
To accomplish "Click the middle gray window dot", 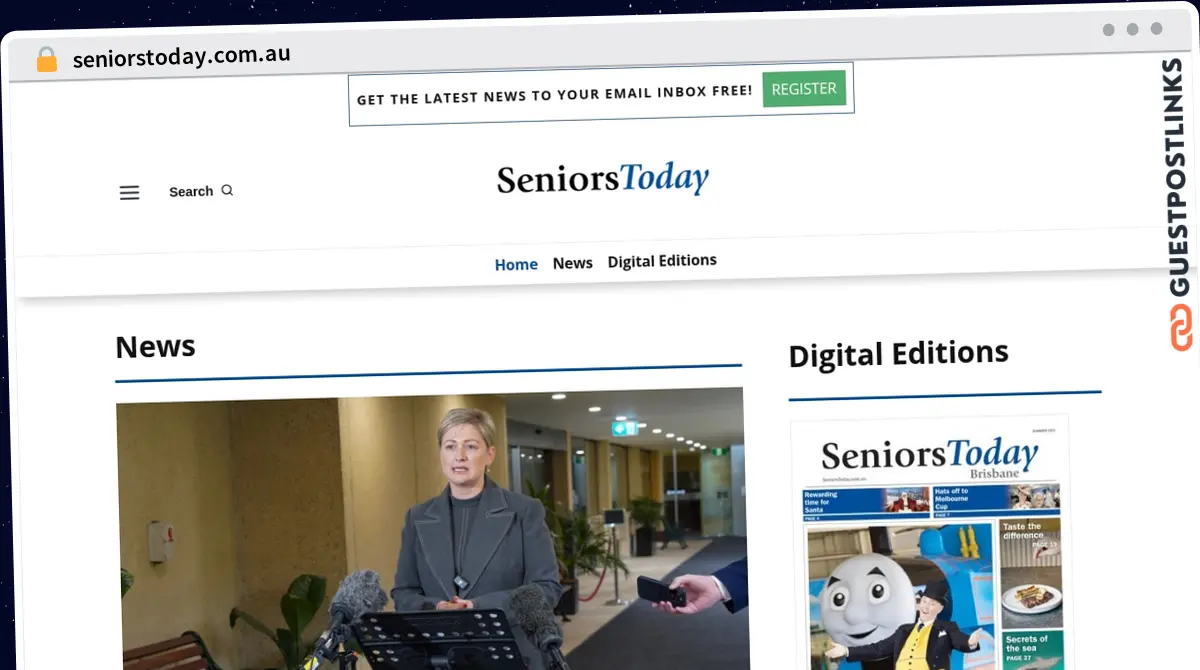I will coord(1133,30).
